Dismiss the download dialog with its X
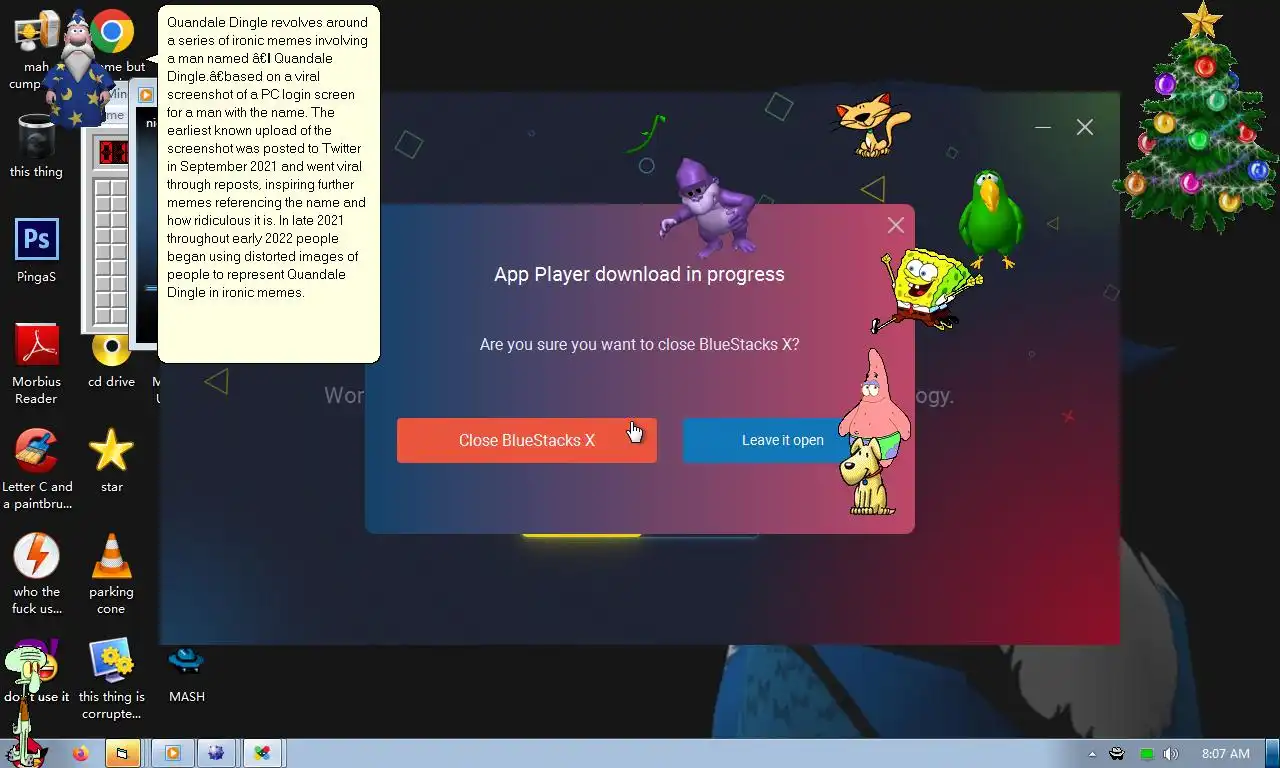 pyautogui.click(x=895, y=226)
